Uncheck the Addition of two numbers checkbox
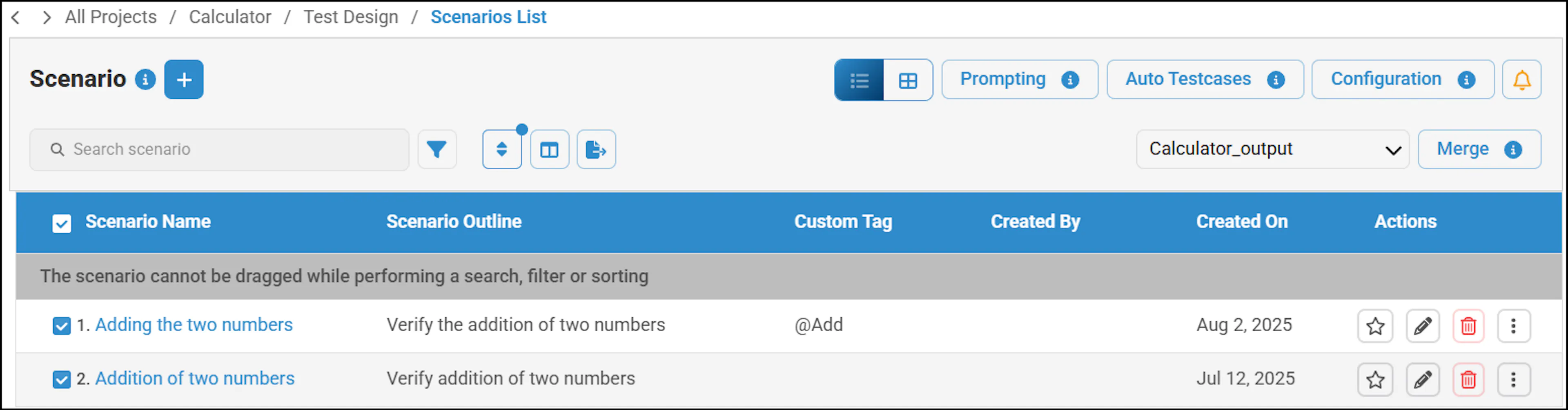1568x410 pixels. click(x=62, y=379)
